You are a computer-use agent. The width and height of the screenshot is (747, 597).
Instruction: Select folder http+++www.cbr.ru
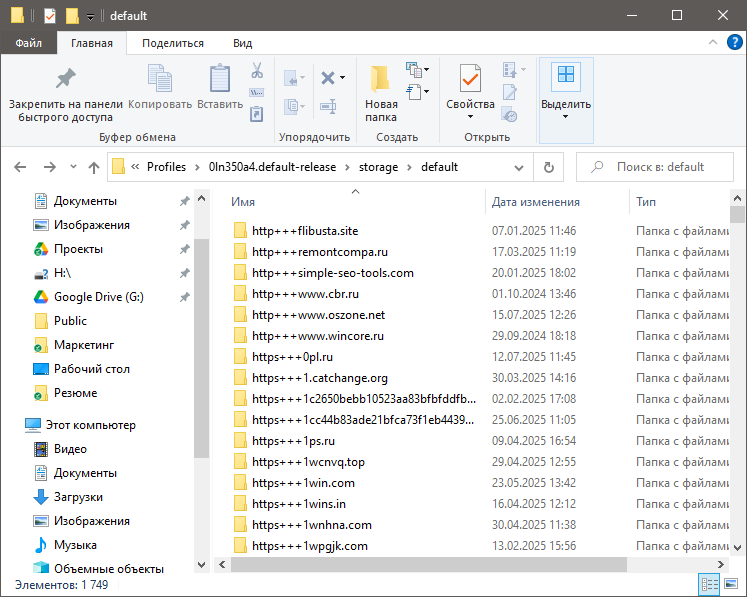305,293
